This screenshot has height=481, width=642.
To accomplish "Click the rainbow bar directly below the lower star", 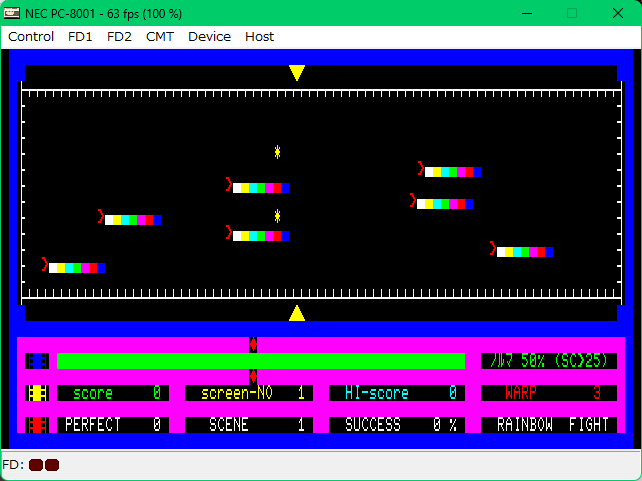I will (x=261, y=236).
